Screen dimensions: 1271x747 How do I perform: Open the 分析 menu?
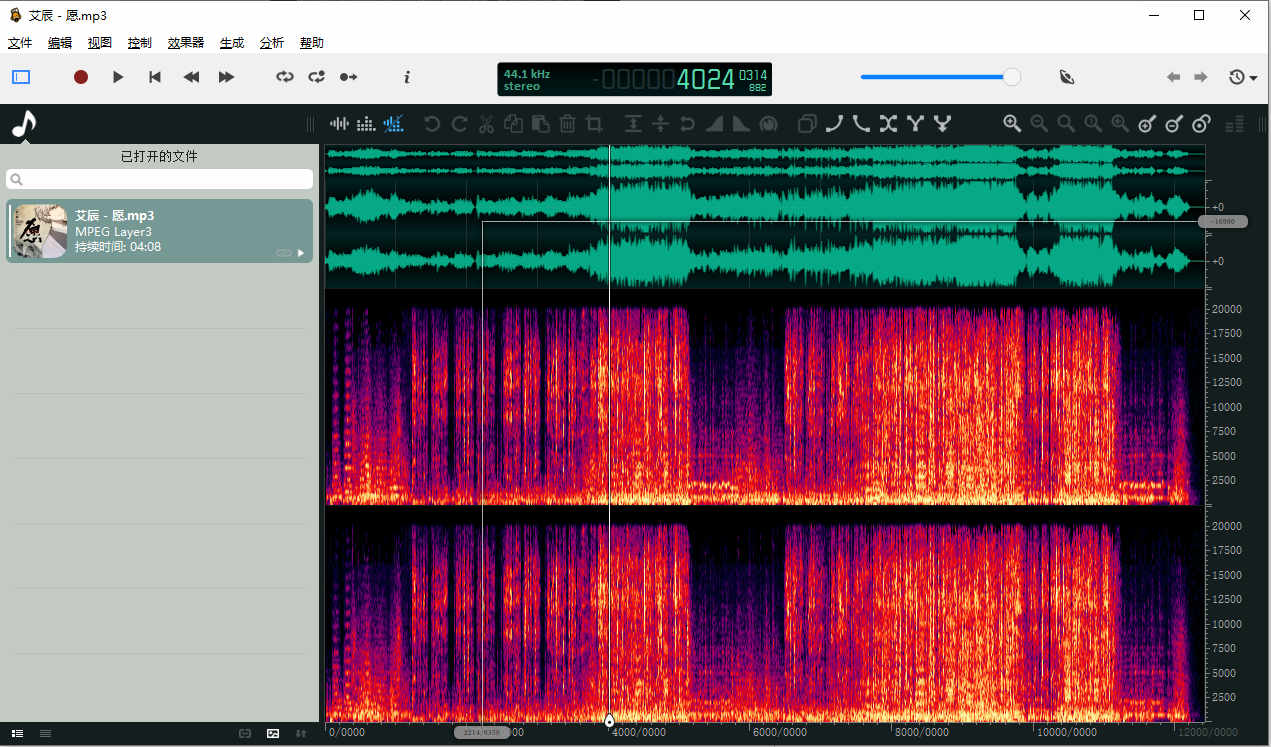coord(271,43)
